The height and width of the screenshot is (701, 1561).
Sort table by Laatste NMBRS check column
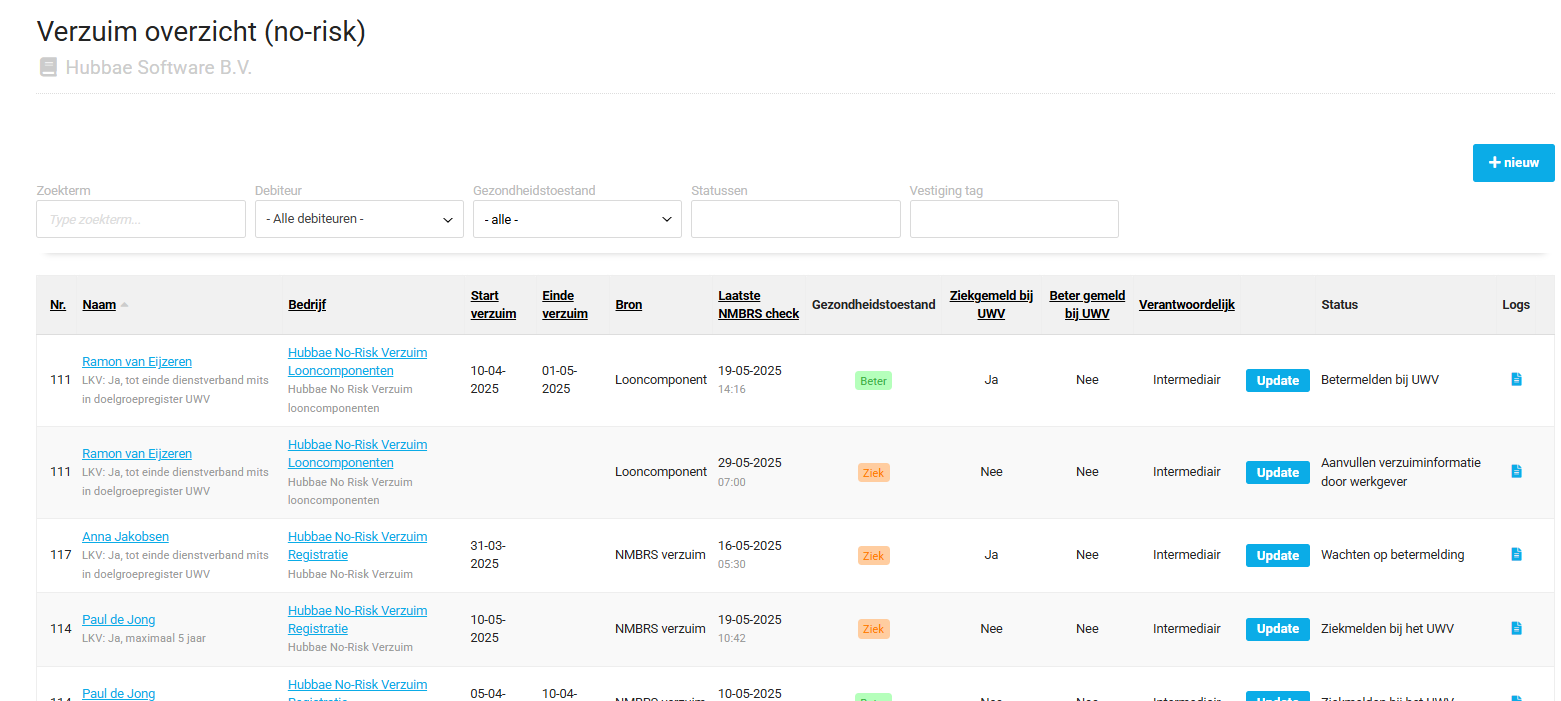click(x=758, y=305)
